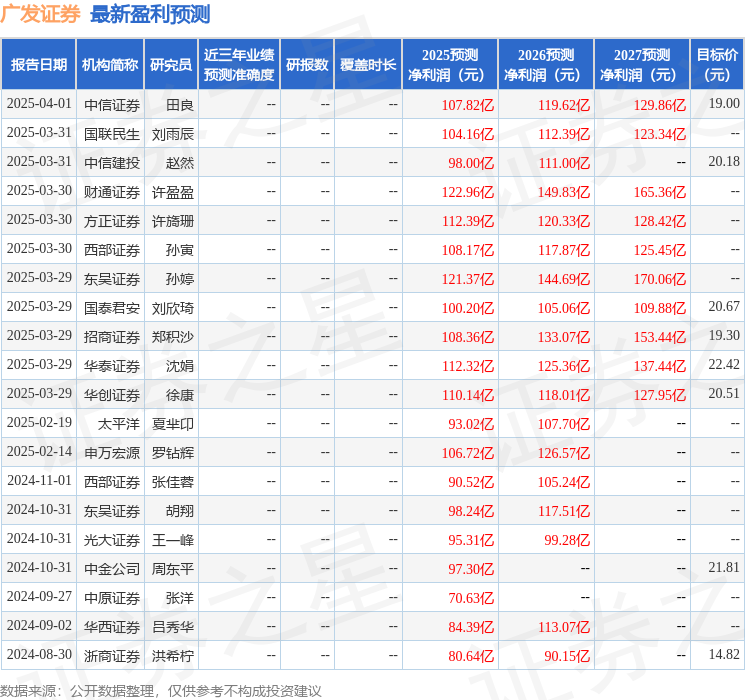Viewport: 745px width, 700px height.
Task: Click analyst name 胡翔
Action: click(x=180, y=511)
